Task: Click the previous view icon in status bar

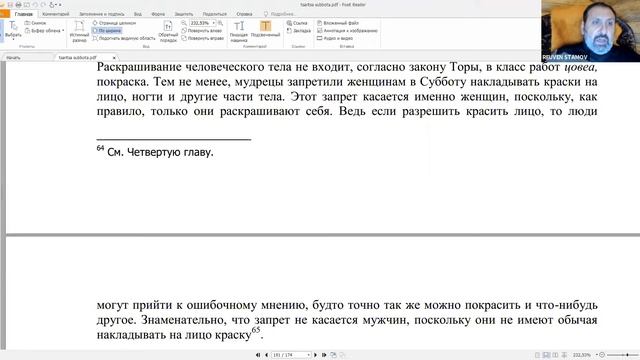Action: 333,355
